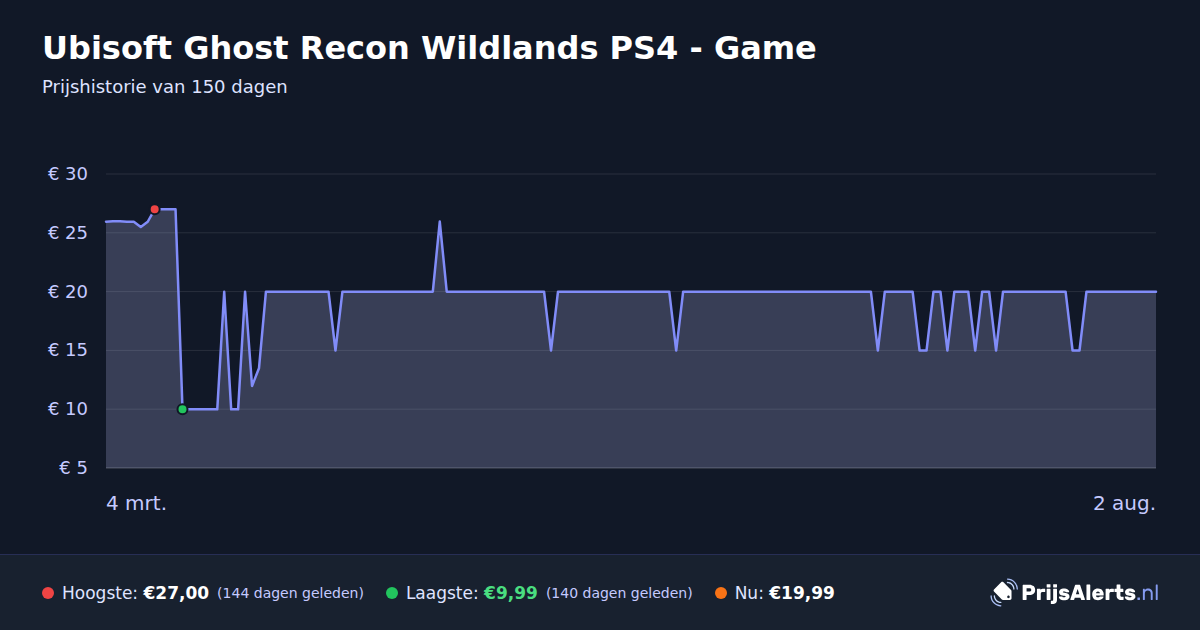Click the € 5 axis label

coord(73,468)
